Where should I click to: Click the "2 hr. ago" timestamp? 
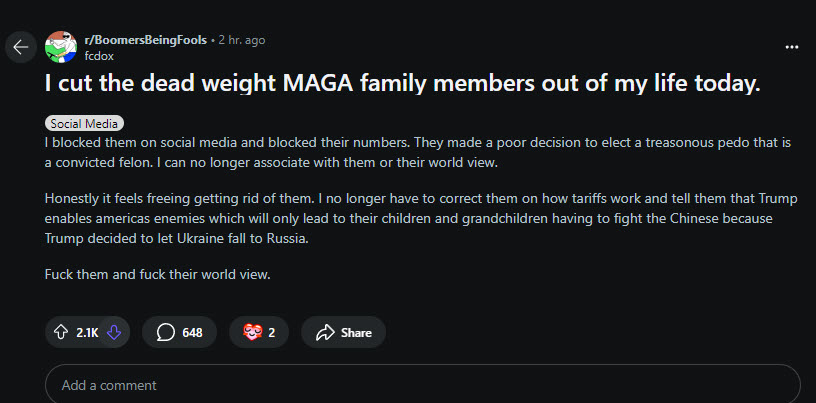242,40
